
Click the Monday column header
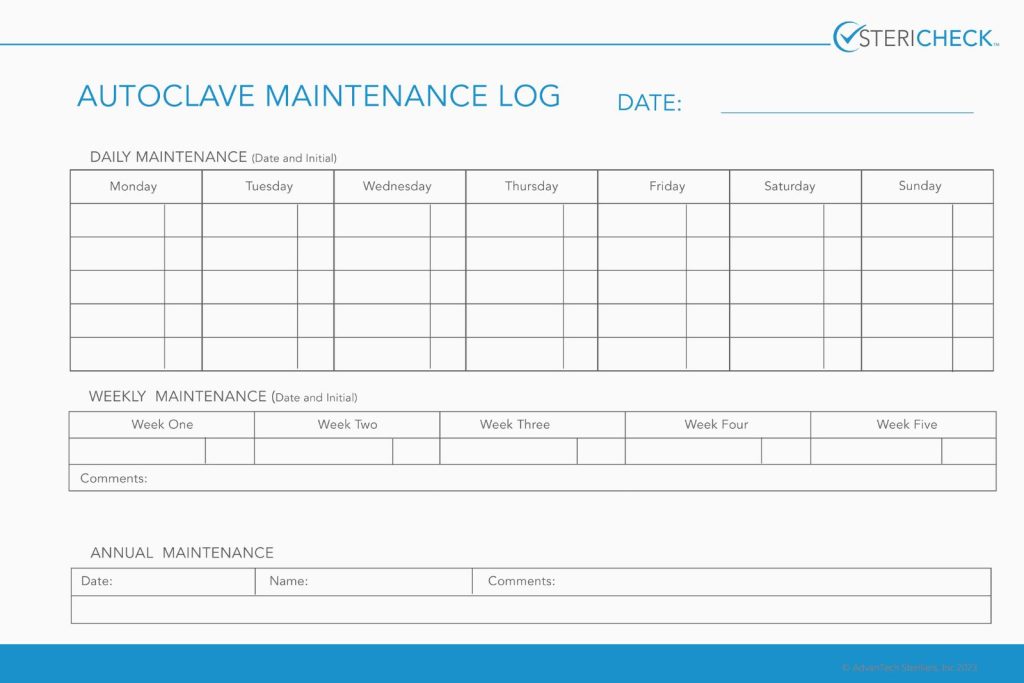point(134,186)
